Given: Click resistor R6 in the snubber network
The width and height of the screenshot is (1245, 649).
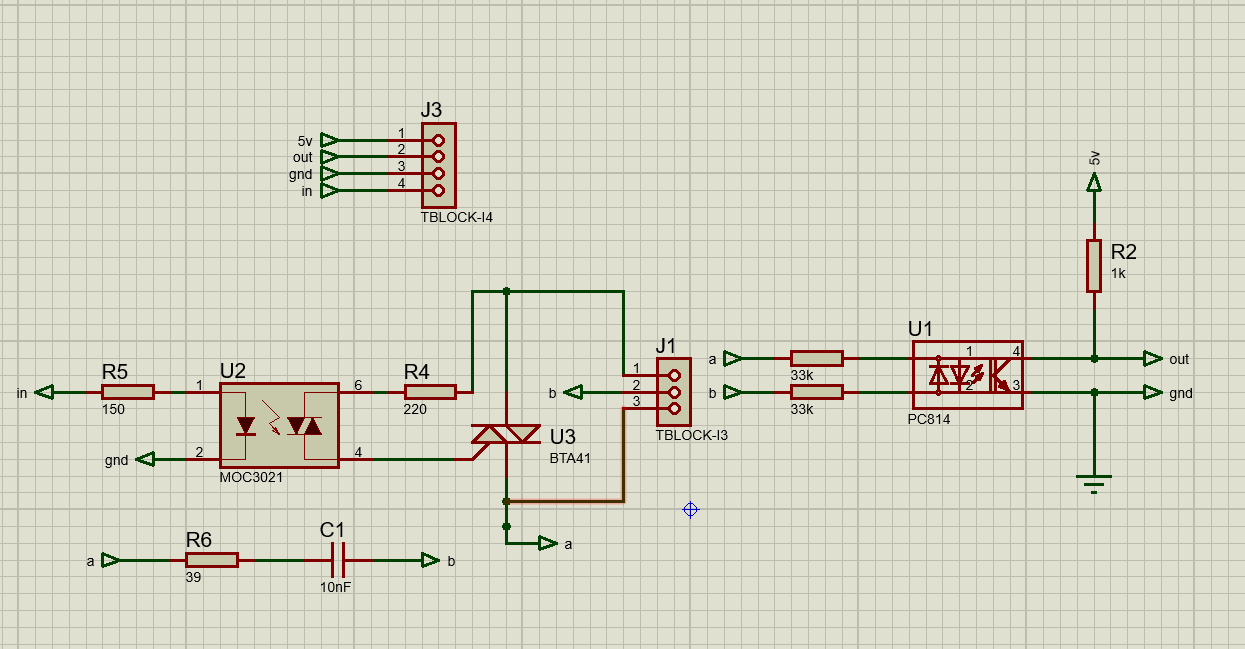Looking at the screenshot, I should point(212,560).
